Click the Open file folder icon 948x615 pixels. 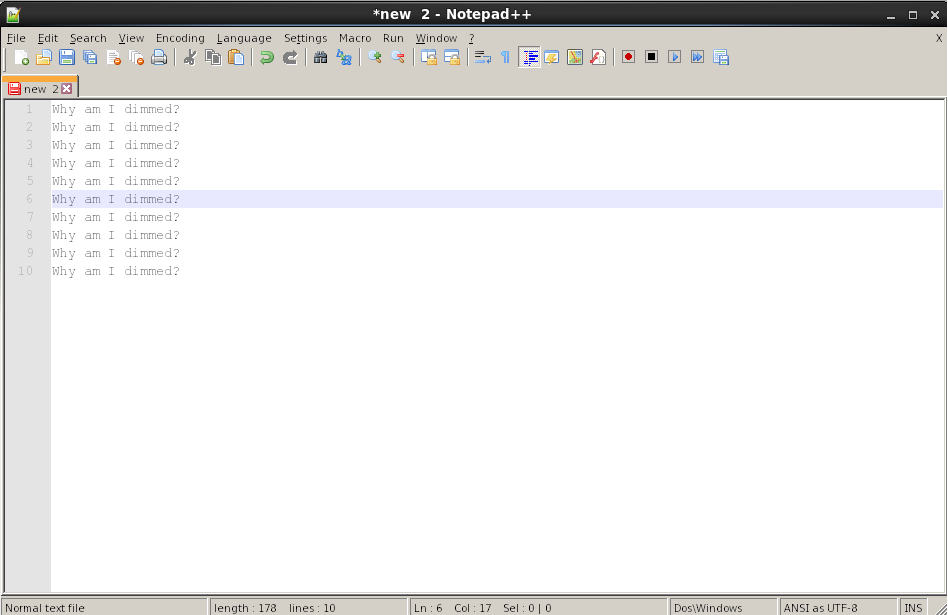[x=44, y=57]
